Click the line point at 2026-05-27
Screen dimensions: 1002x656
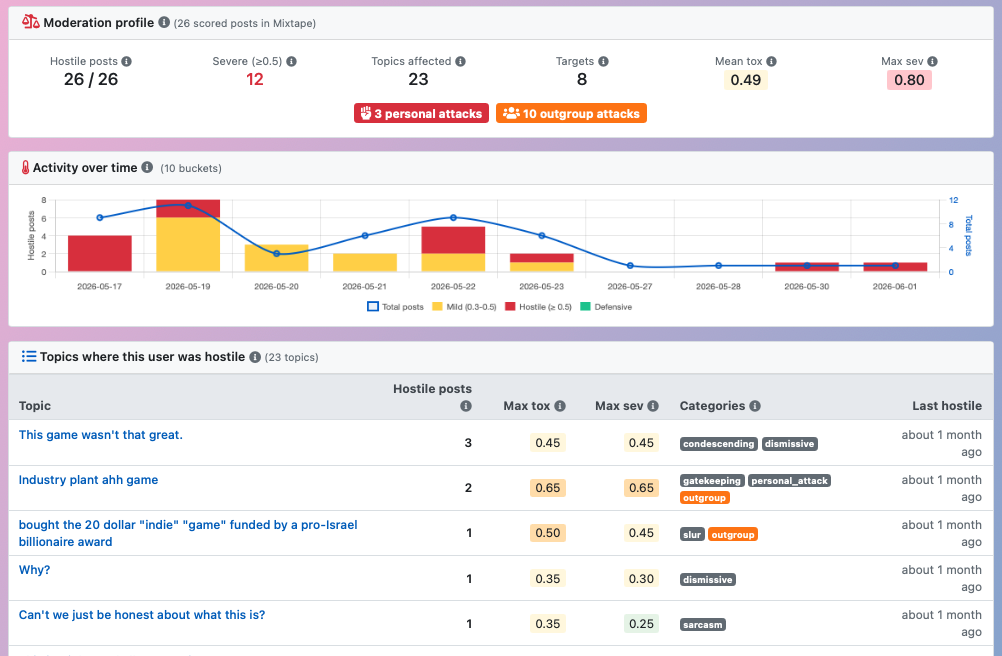pyautogui.click(x=630, y=266)
